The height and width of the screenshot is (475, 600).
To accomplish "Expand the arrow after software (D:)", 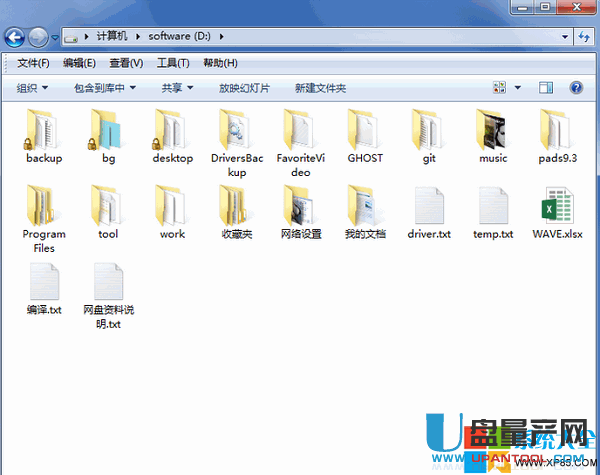I will point(222,36).
